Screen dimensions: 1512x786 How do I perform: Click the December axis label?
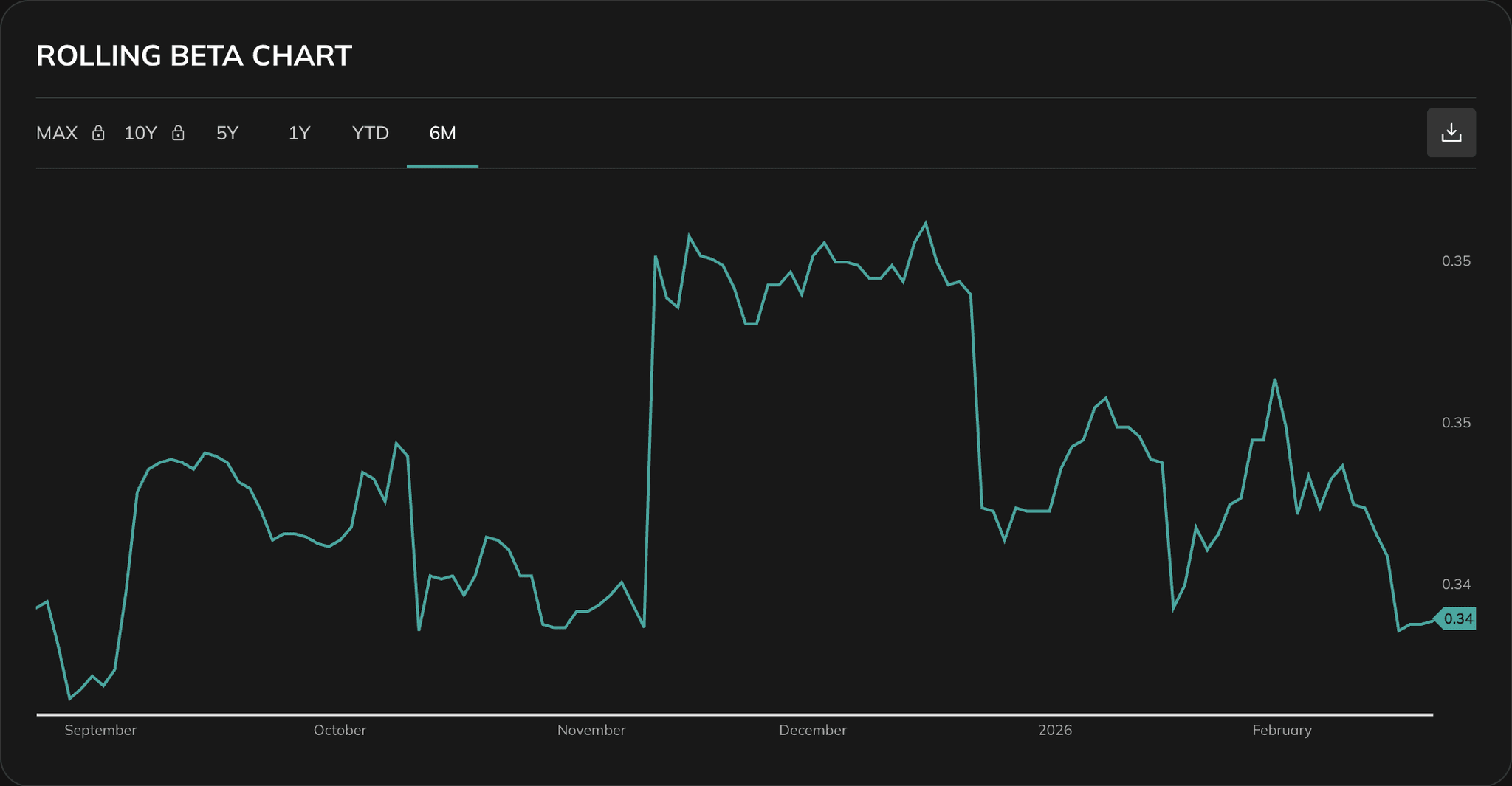pyautogui.click(x=813, y=730)
